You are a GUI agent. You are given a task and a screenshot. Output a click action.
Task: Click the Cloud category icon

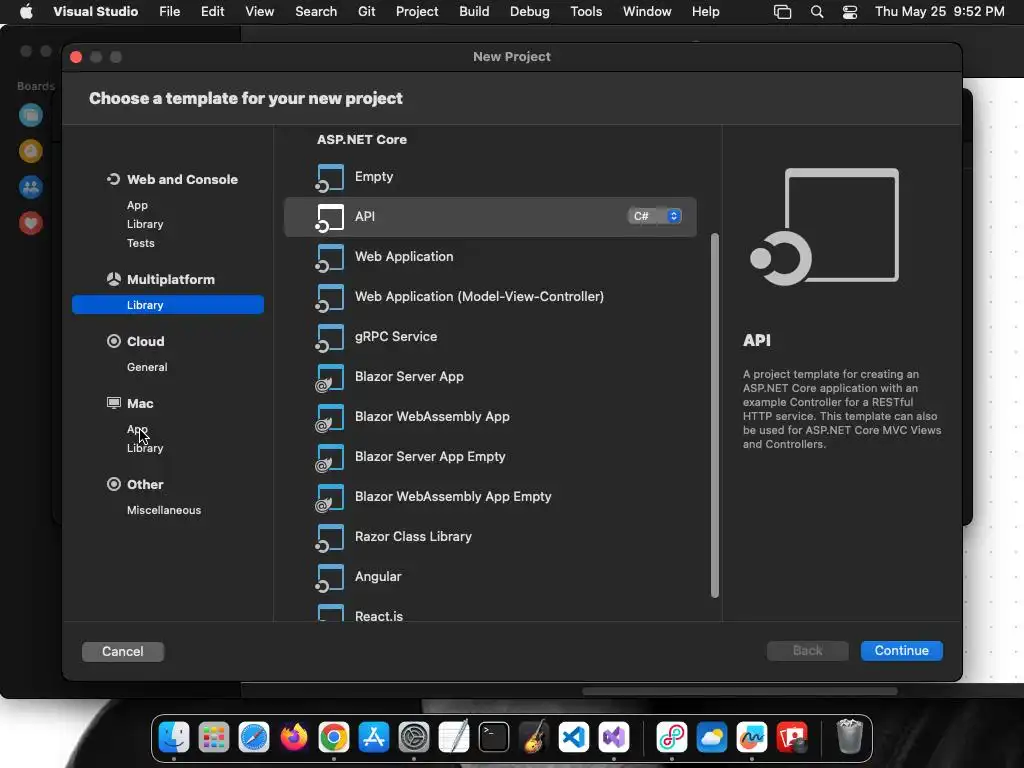(x=114, y=341)
